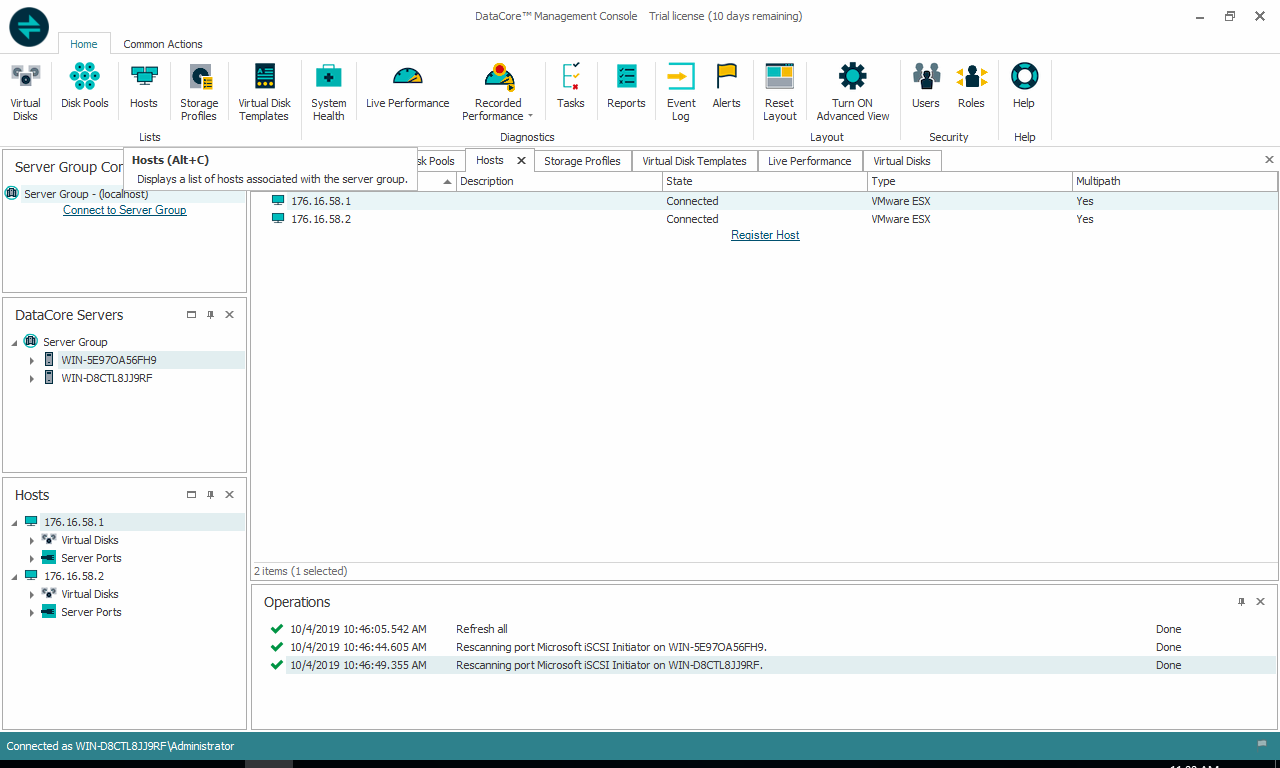Open Users security settings

pyautogui.click(x=926, y=86)
